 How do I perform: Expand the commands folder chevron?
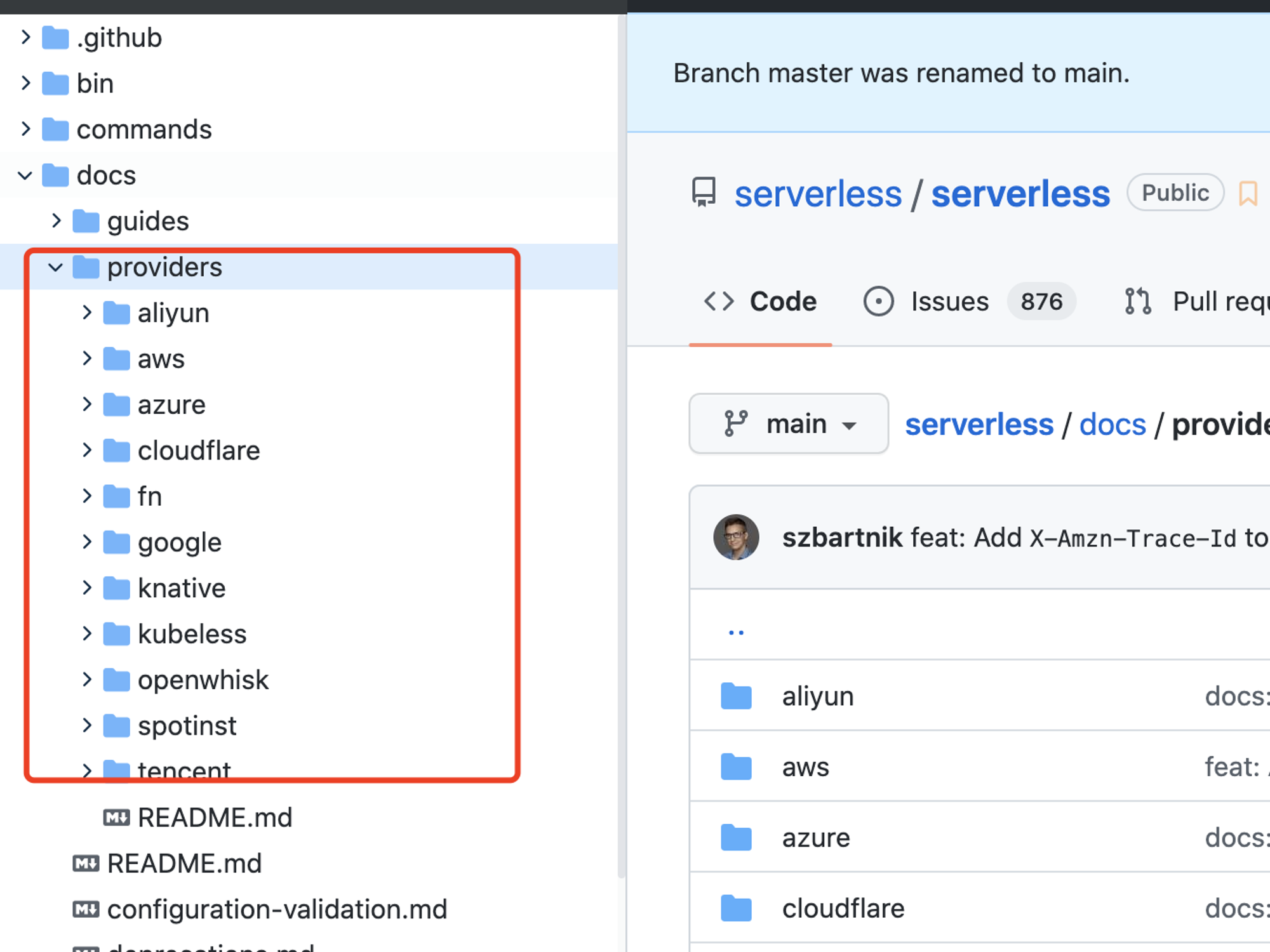pos(25,129)
